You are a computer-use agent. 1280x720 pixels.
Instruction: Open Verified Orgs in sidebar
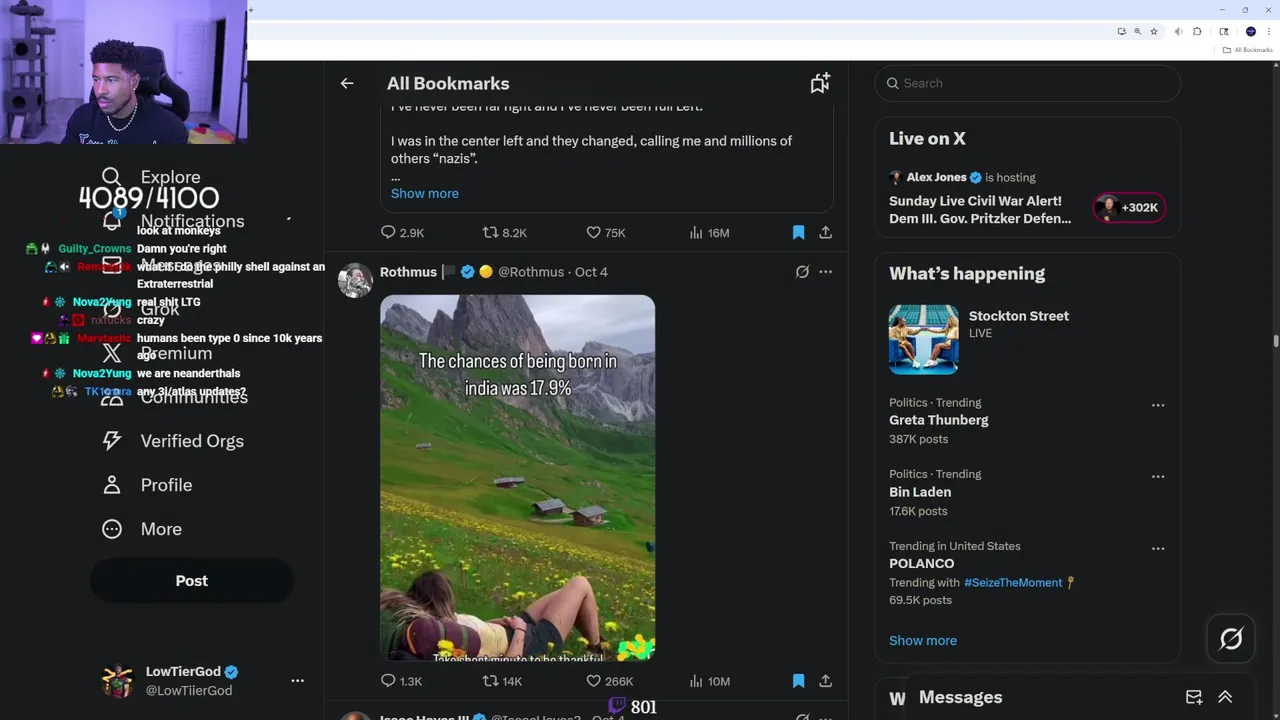[191, 441]
